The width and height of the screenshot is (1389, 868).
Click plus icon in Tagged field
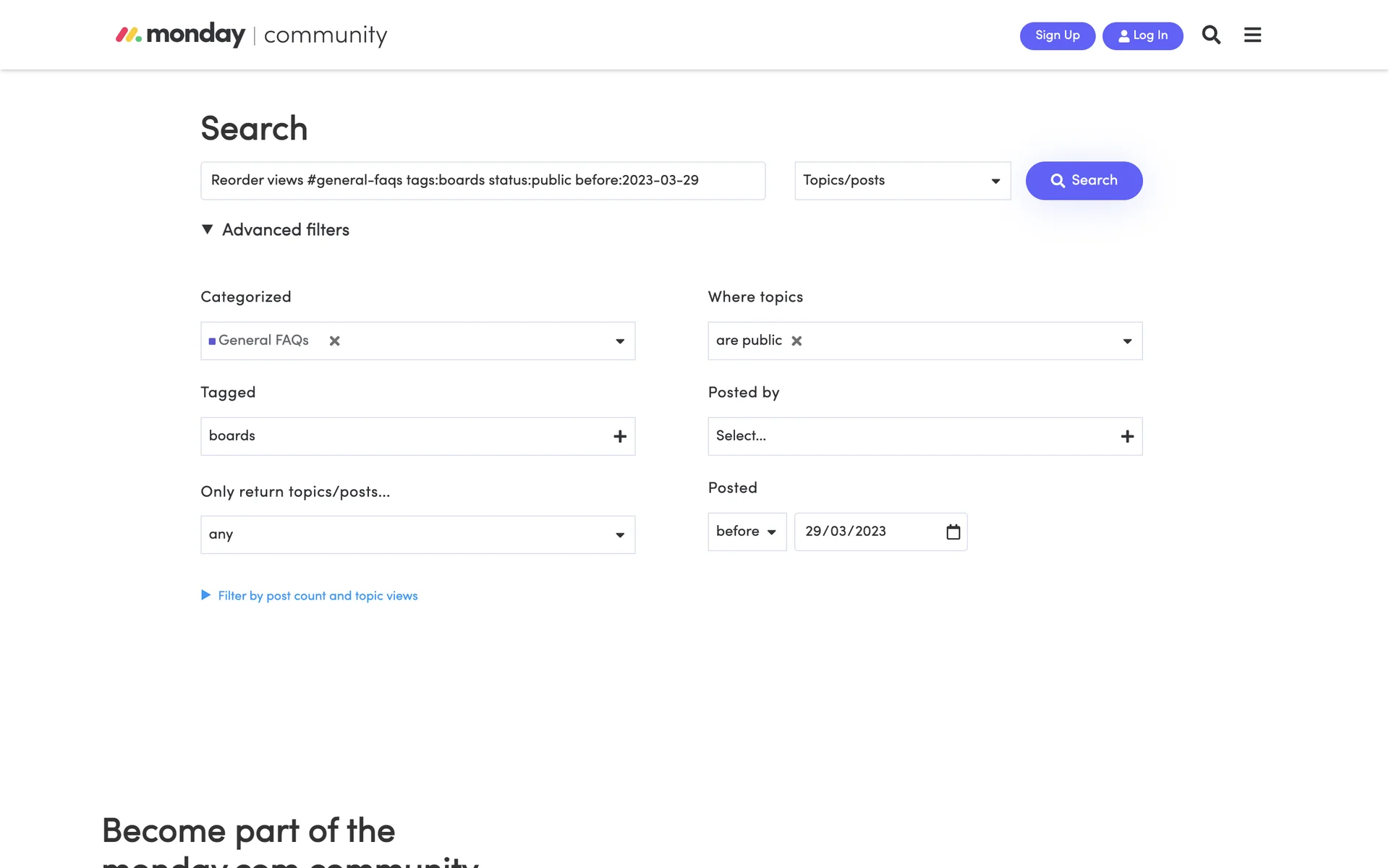click(620, 436)
